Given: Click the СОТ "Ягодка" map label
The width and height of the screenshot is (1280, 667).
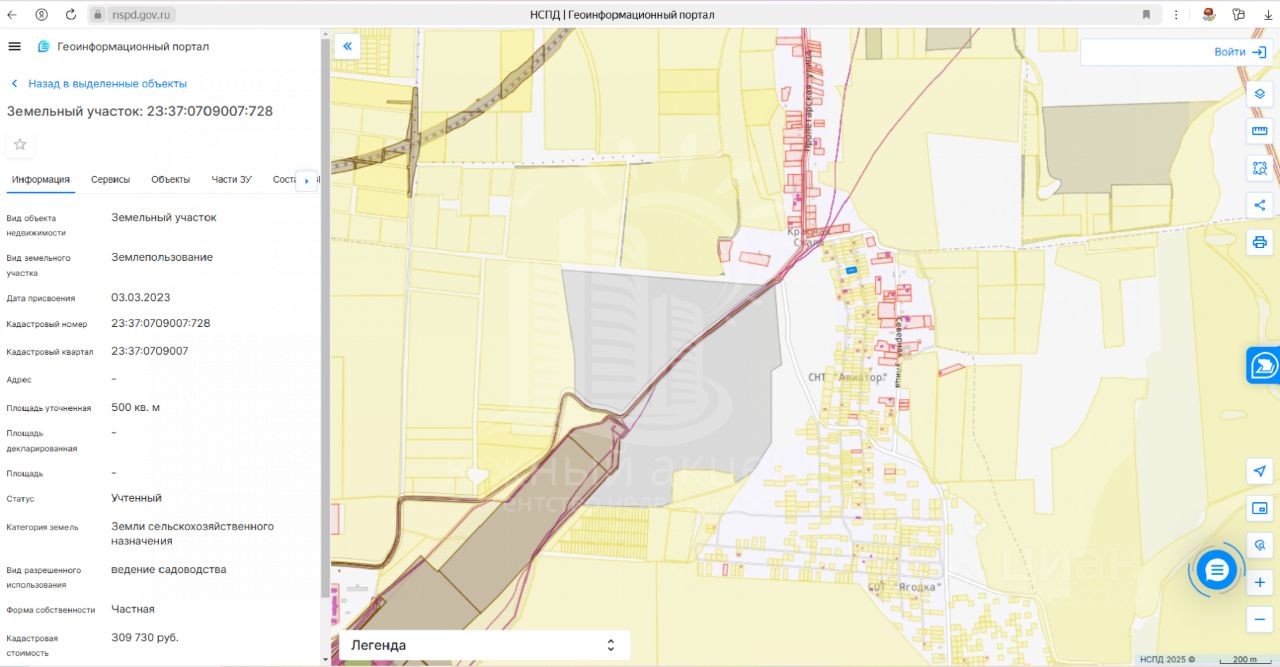Looking at the screenshot, I should coord(905,587).
